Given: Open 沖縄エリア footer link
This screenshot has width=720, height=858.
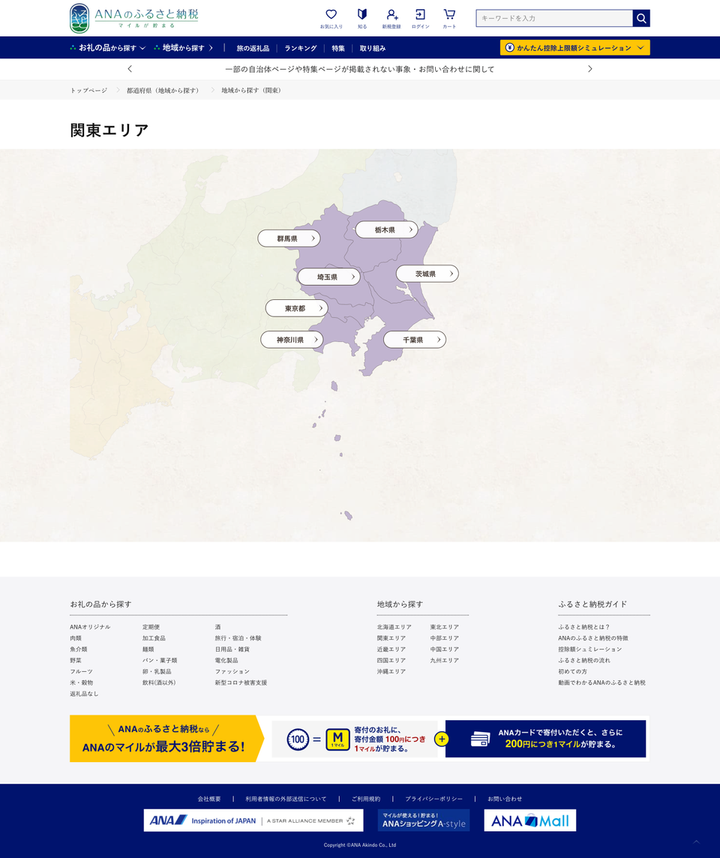Looking at the screenshot, I should (x=391, y=671).
